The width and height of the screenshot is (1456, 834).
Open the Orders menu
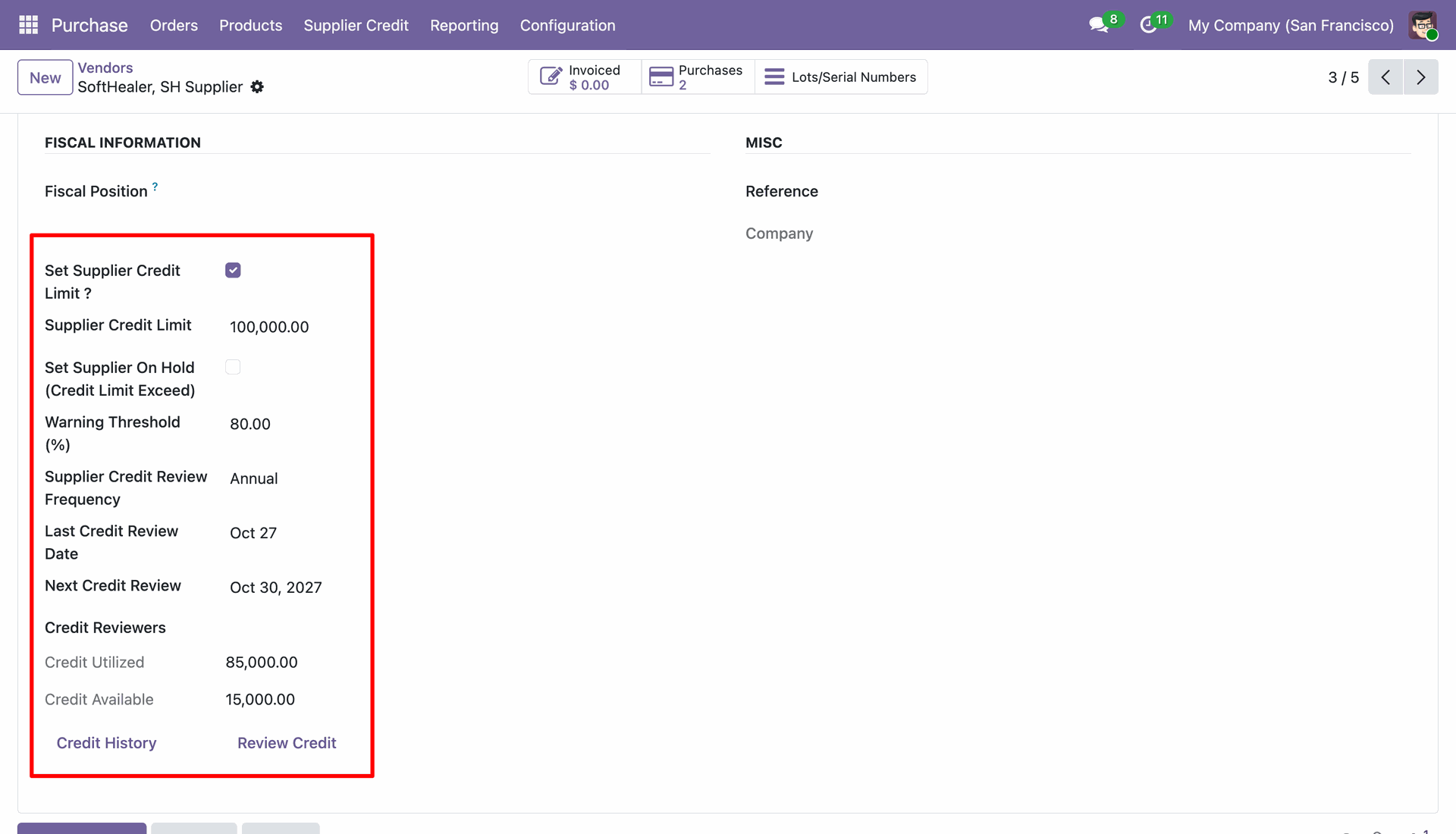click(x=174, y=25)
